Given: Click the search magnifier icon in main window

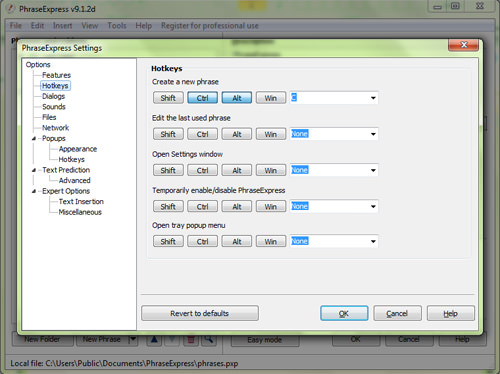Looking at the screenshot, I should tap(209, 340).
